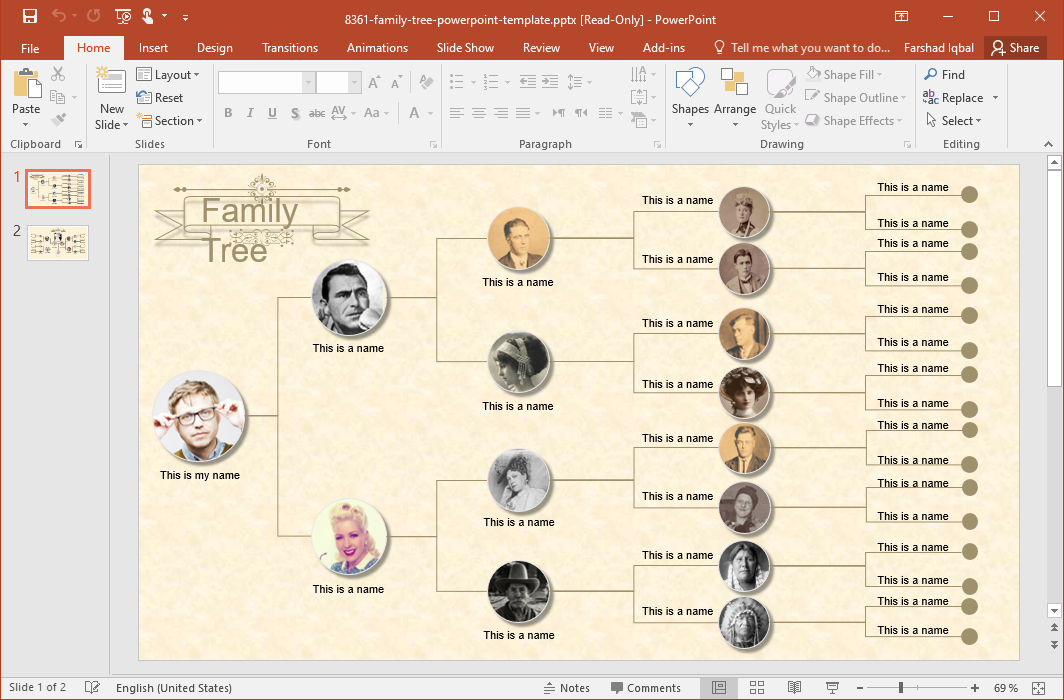
Task: Select the second slide thumbnail
Action: [x=58, y=243]
